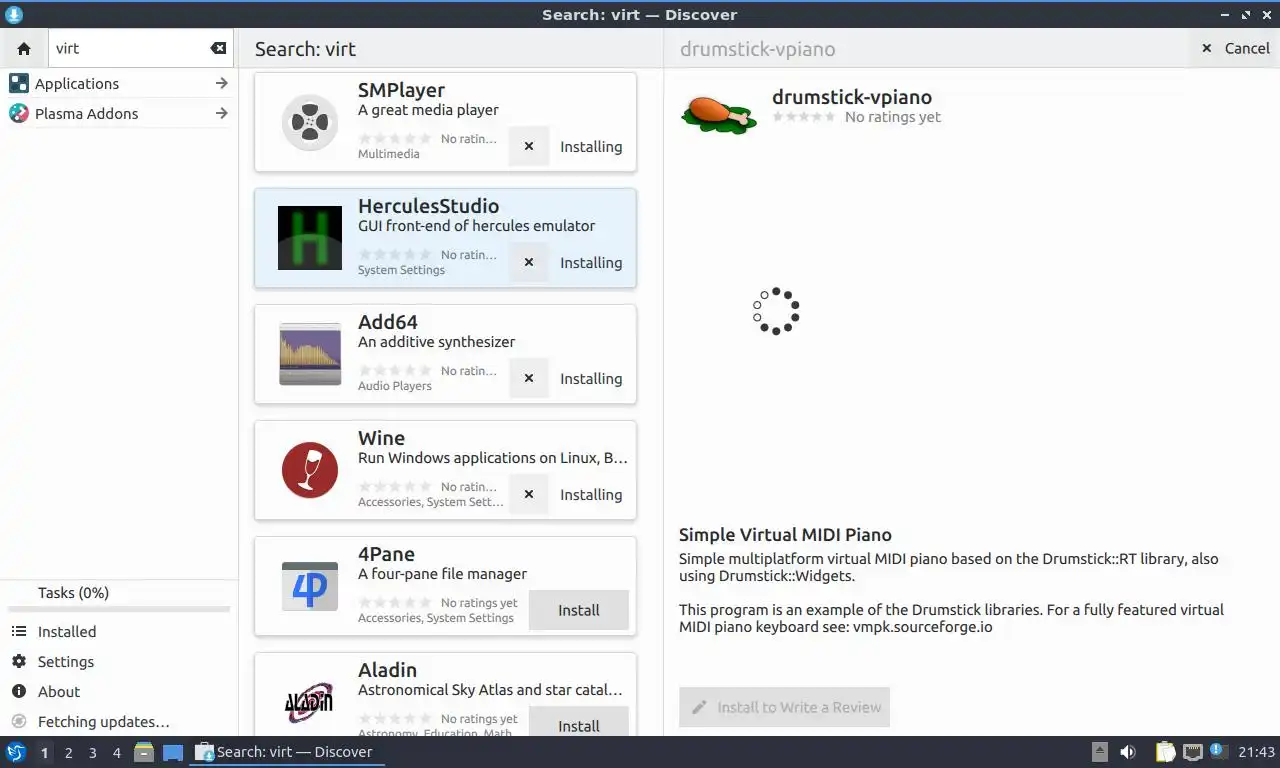Click the clipboard tray icon

pyautogui.click(x=1165, y=752)
